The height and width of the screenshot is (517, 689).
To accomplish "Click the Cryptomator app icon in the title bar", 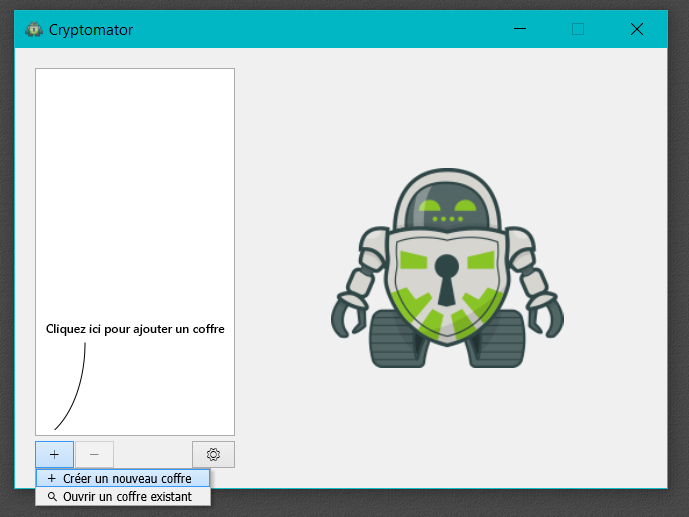I will click(x=34, y=30).
